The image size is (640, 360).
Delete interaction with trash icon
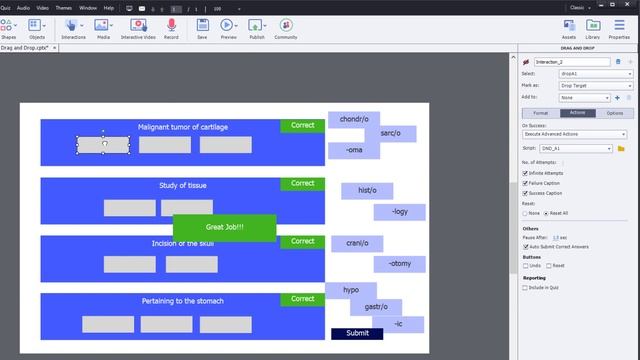click(x=618, y=62)
